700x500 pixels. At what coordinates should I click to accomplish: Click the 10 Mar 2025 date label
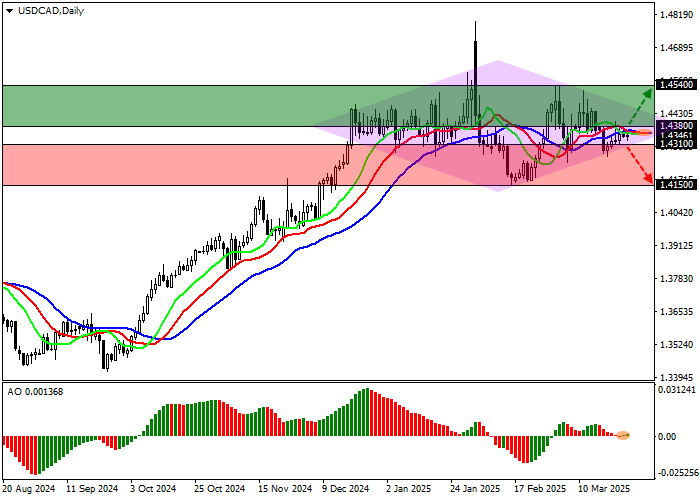click(x=606, y=490)
